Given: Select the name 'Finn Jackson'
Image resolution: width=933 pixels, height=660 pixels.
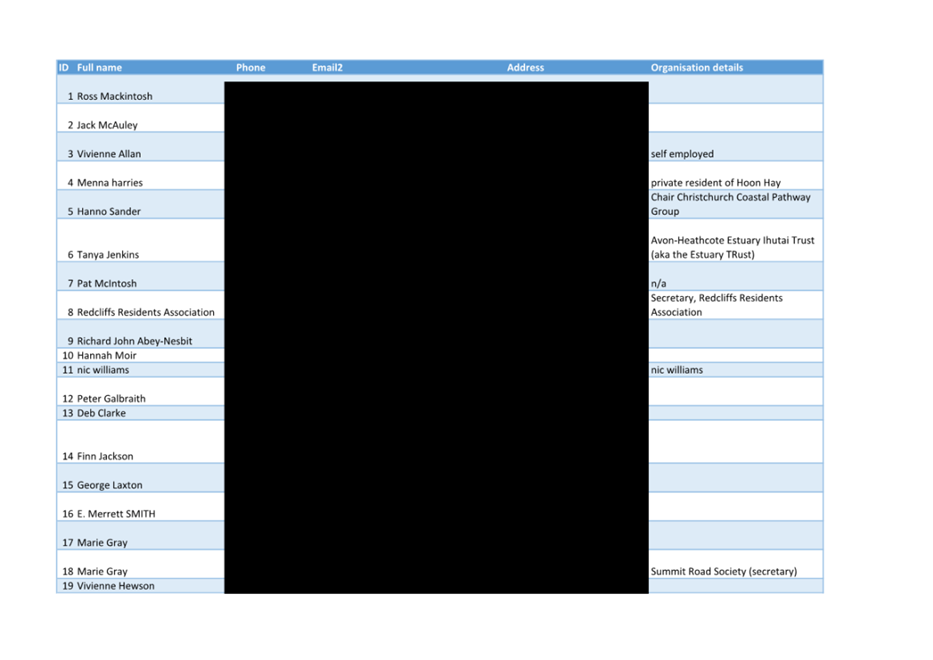Looking at the screenshot, I should (105, 456).
